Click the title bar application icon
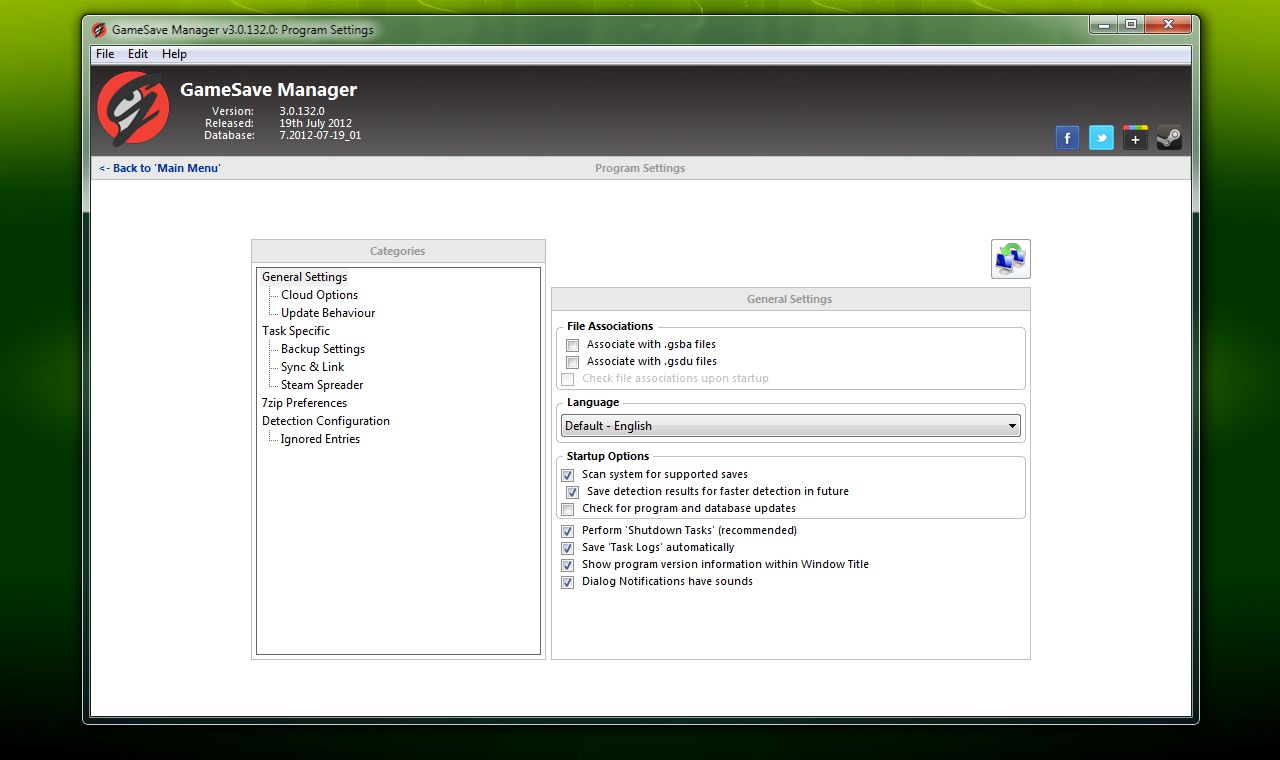The image size is (1280, 760). click(99, 30)
